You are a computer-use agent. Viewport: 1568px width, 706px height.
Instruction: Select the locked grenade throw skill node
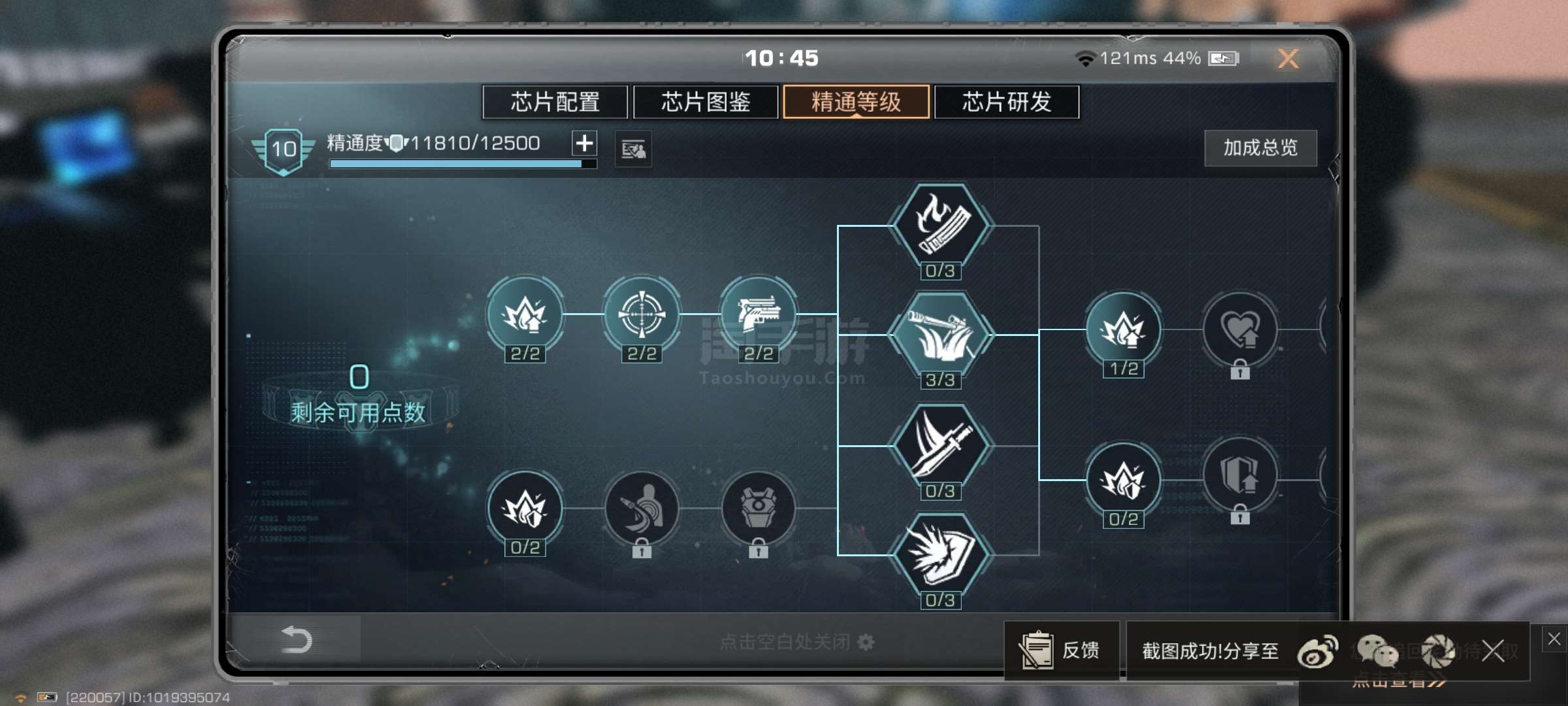(x=642, y=508)
